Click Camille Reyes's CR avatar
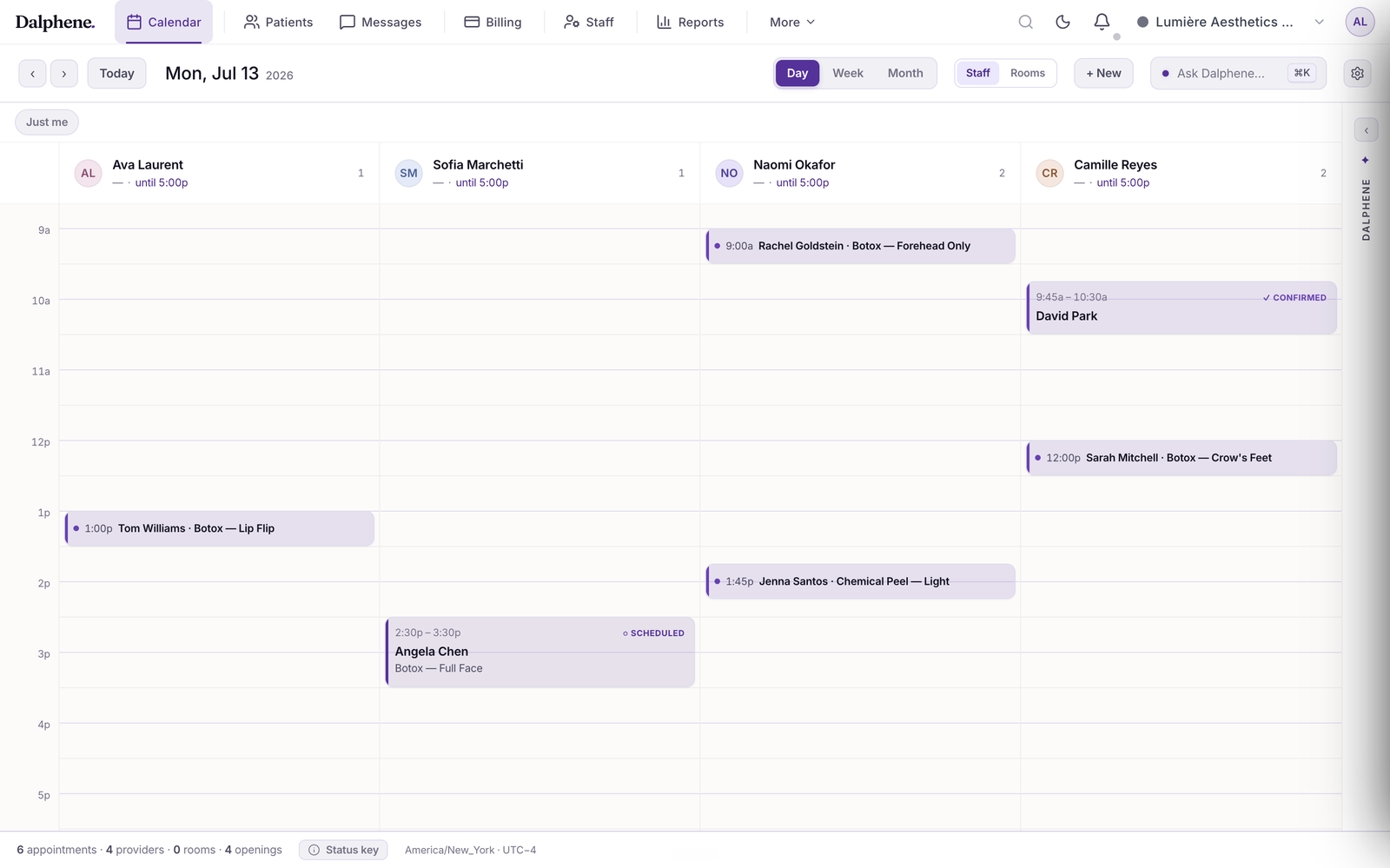This screenshot has width=1390, height=868. coord(1049,173)
